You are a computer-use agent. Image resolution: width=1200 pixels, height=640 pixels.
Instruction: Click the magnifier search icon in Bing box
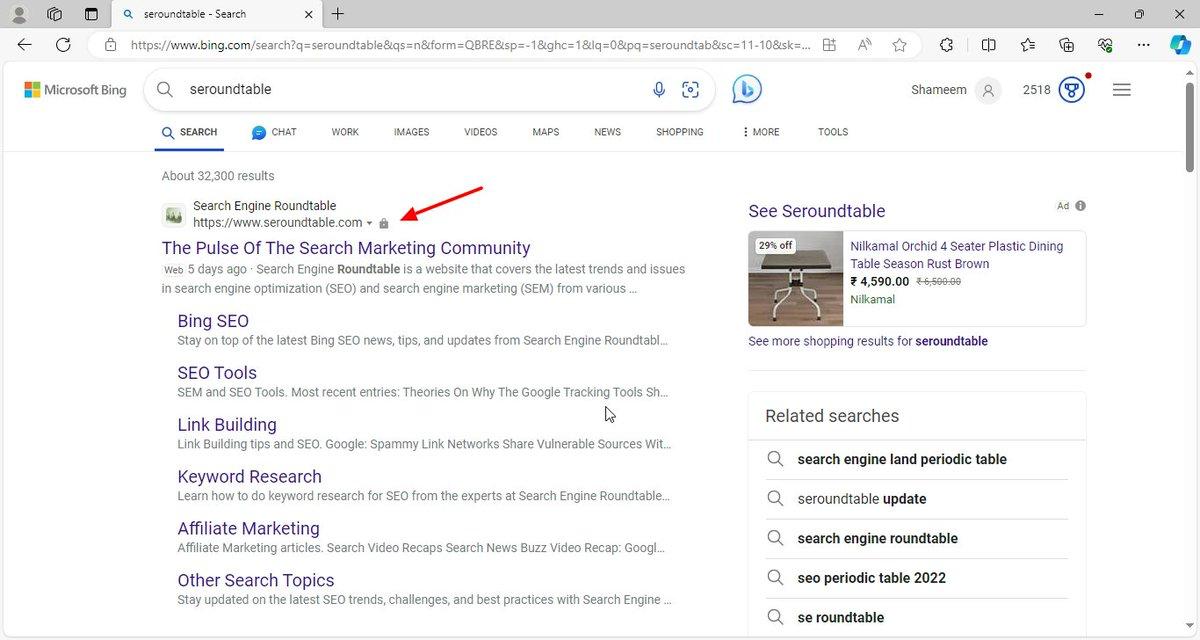(x=164, y=89)
